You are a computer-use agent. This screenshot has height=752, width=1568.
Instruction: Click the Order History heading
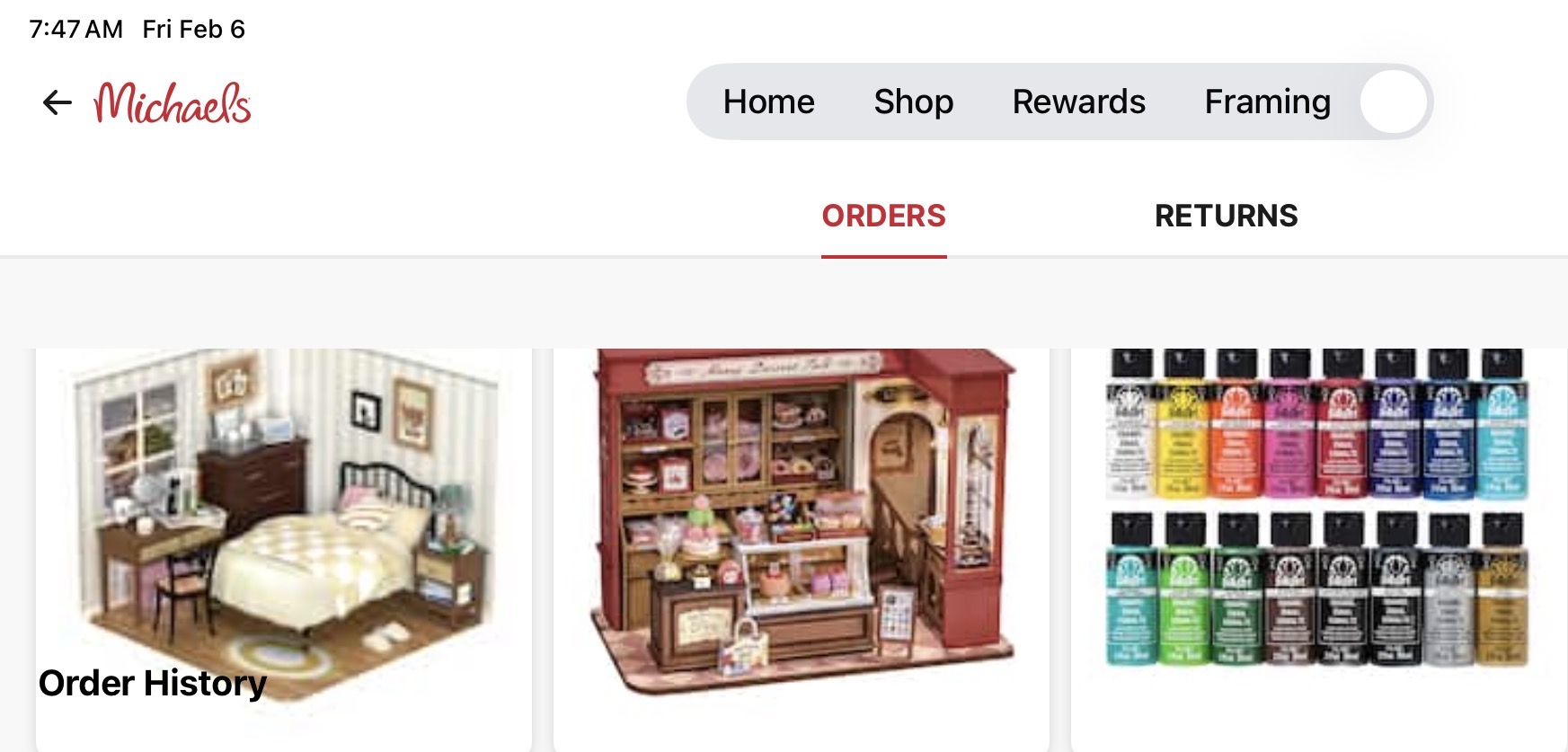click(x=153, y=683)
